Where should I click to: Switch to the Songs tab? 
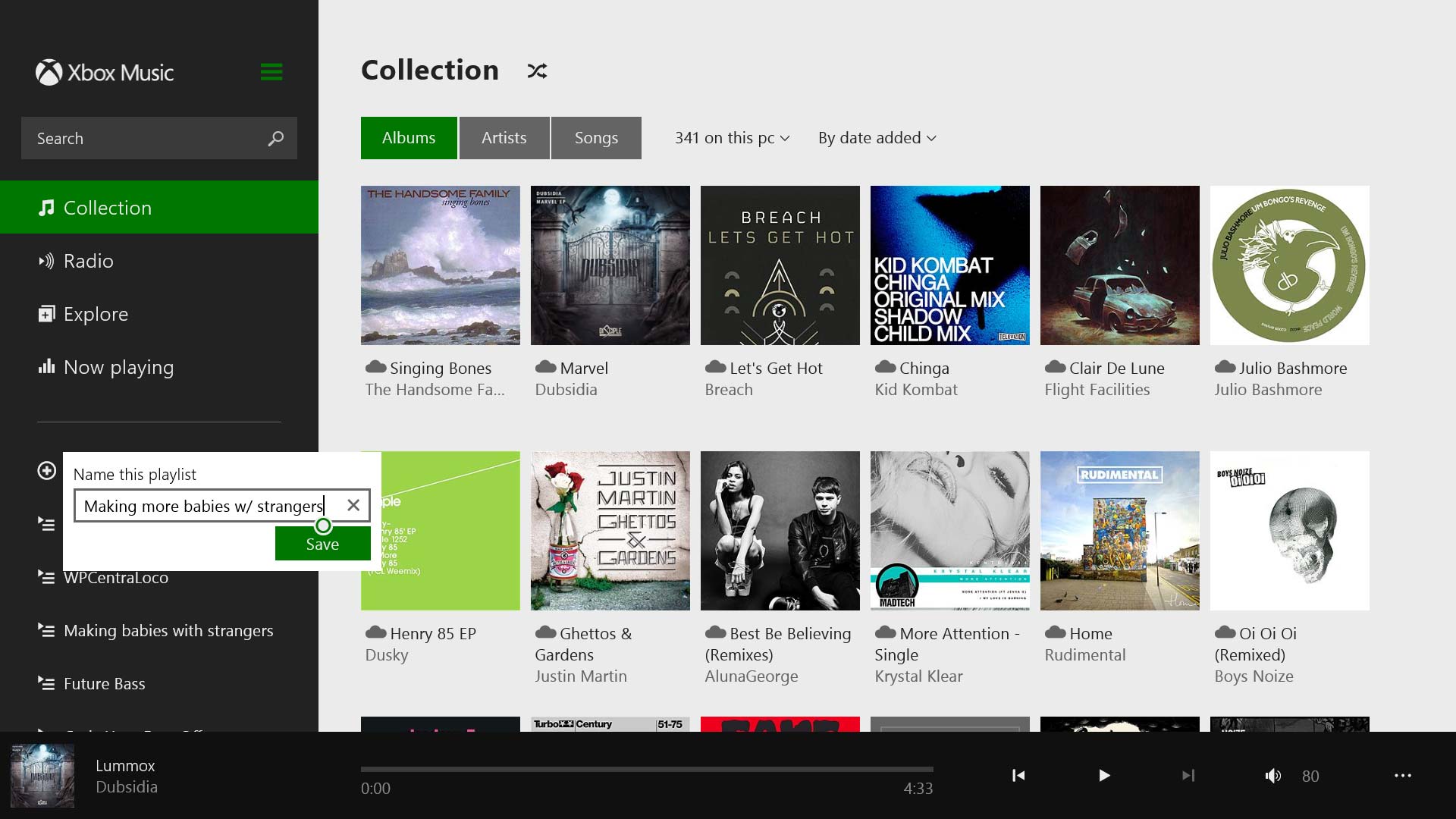596,138
